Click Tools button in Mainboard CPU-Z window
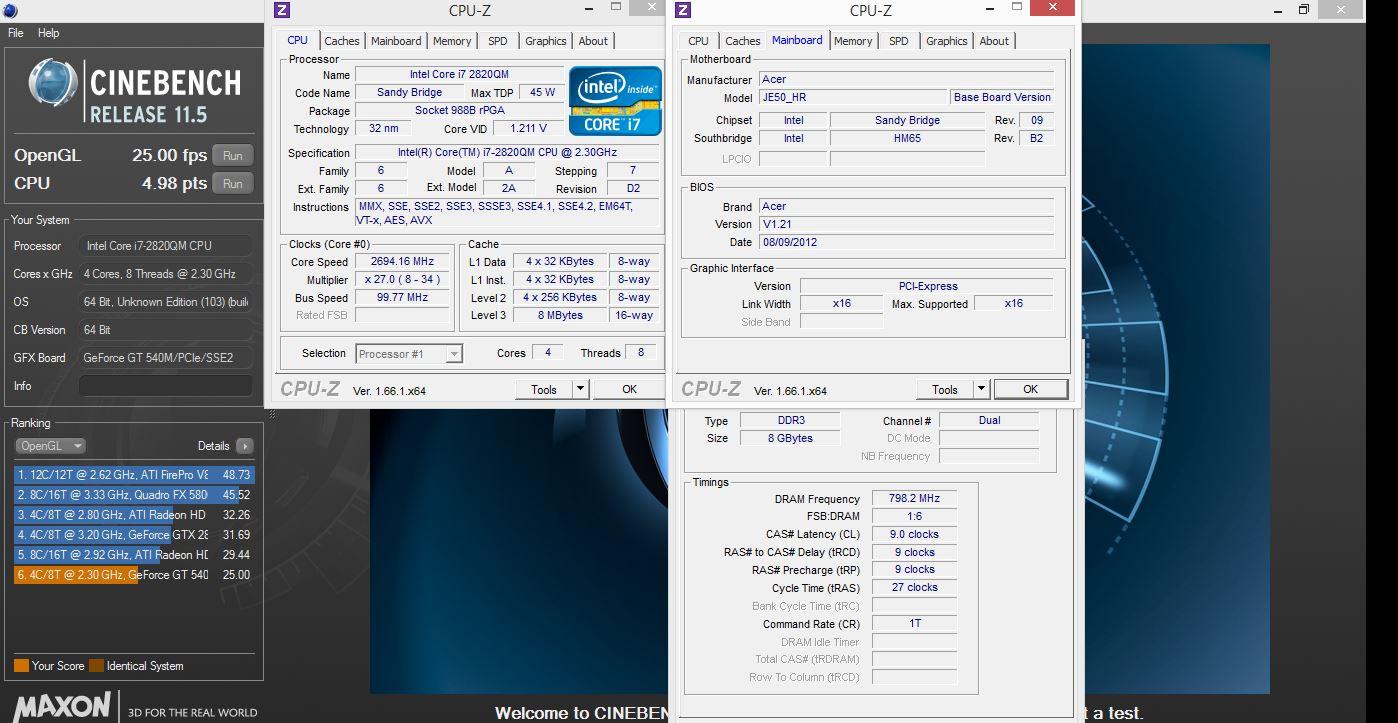 (x=945, y=389)
